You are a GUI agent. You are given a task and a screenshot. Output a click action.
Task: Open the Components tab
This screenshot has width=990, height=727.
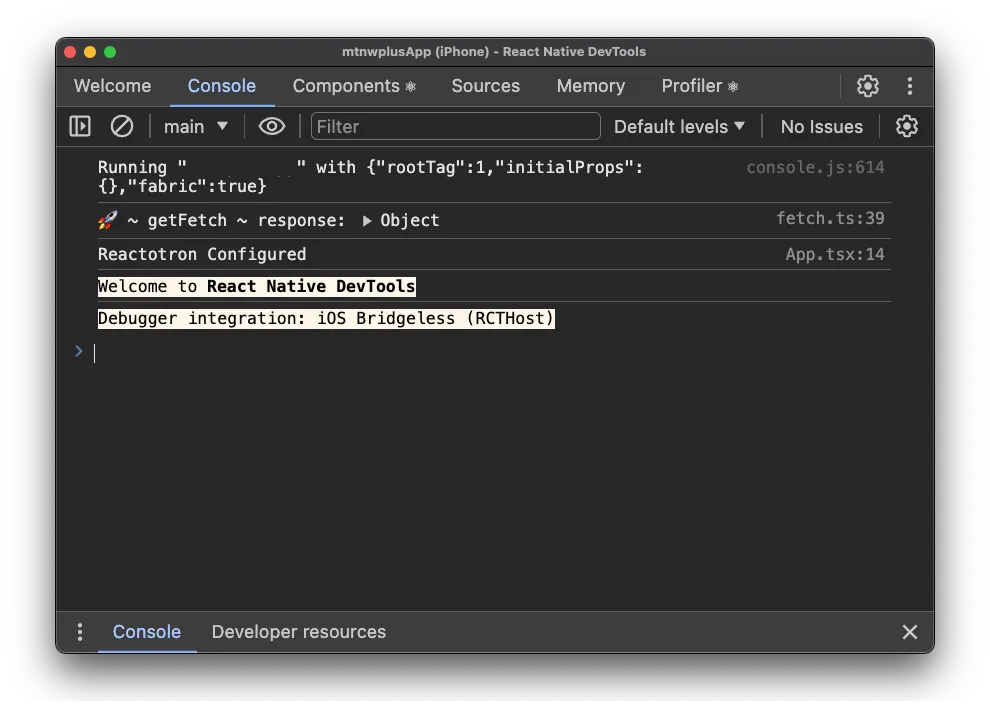tap(354, 86)
